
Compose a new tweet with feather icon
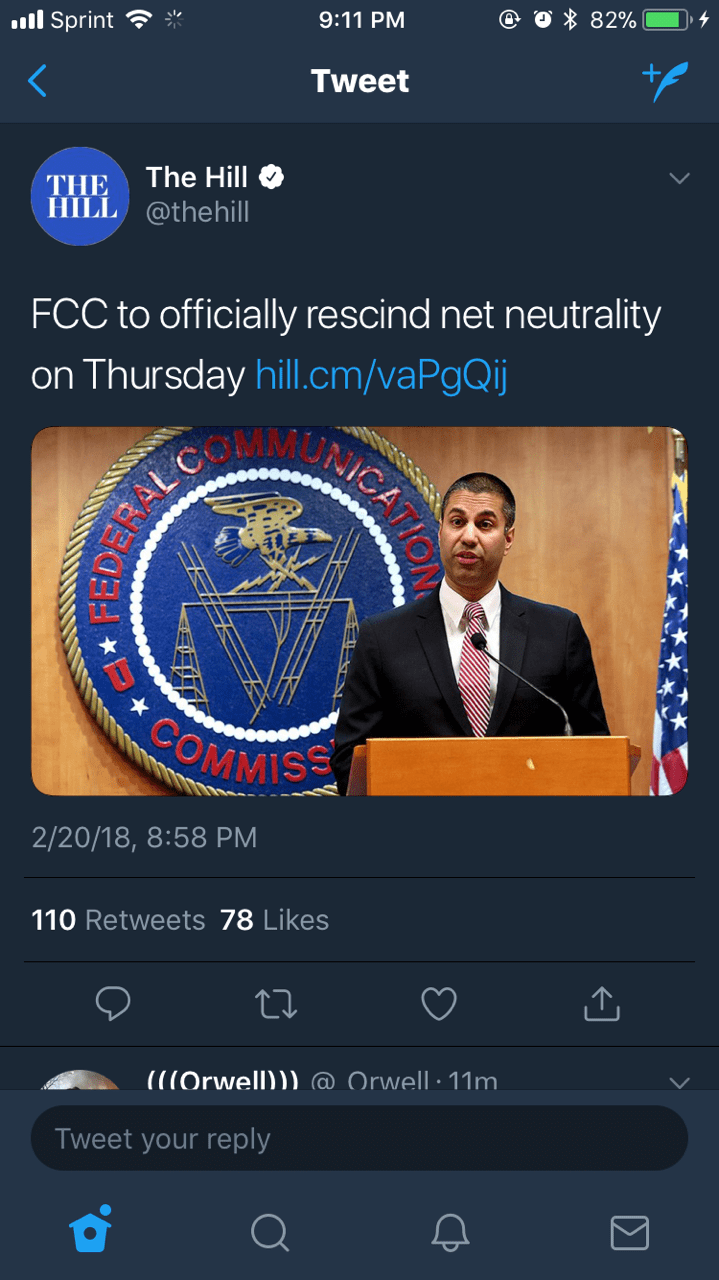(x=665, y=81)
